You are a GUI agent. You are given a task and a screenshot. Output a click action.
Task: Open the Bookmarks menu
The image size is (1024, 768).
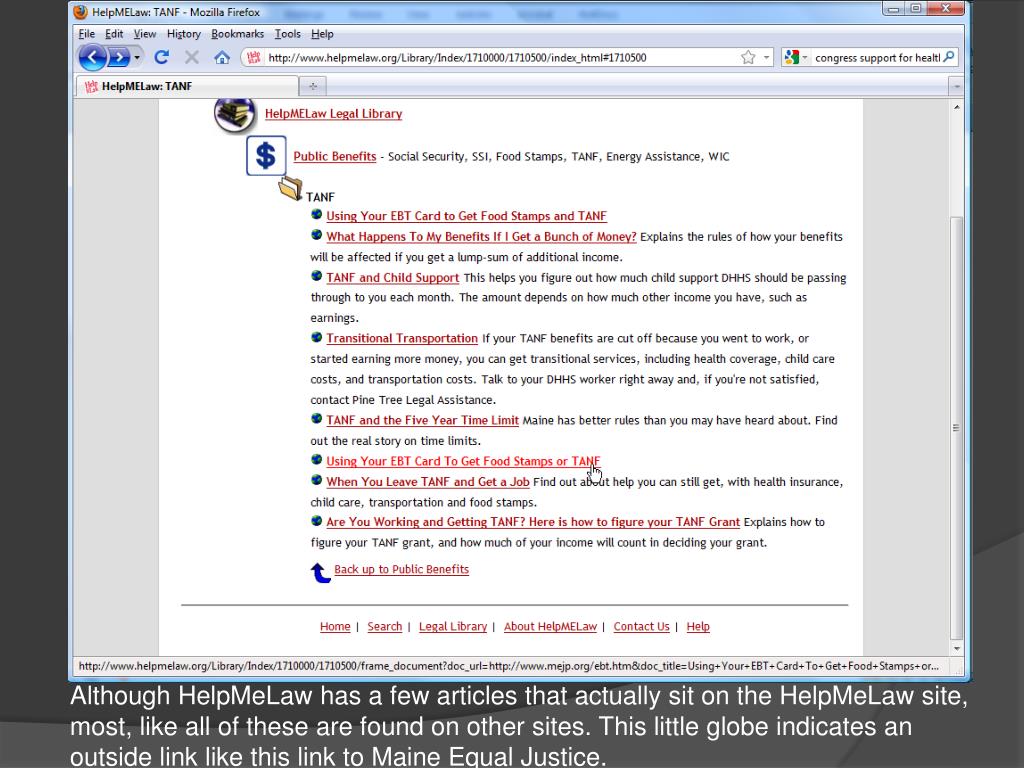click(238, 34)
